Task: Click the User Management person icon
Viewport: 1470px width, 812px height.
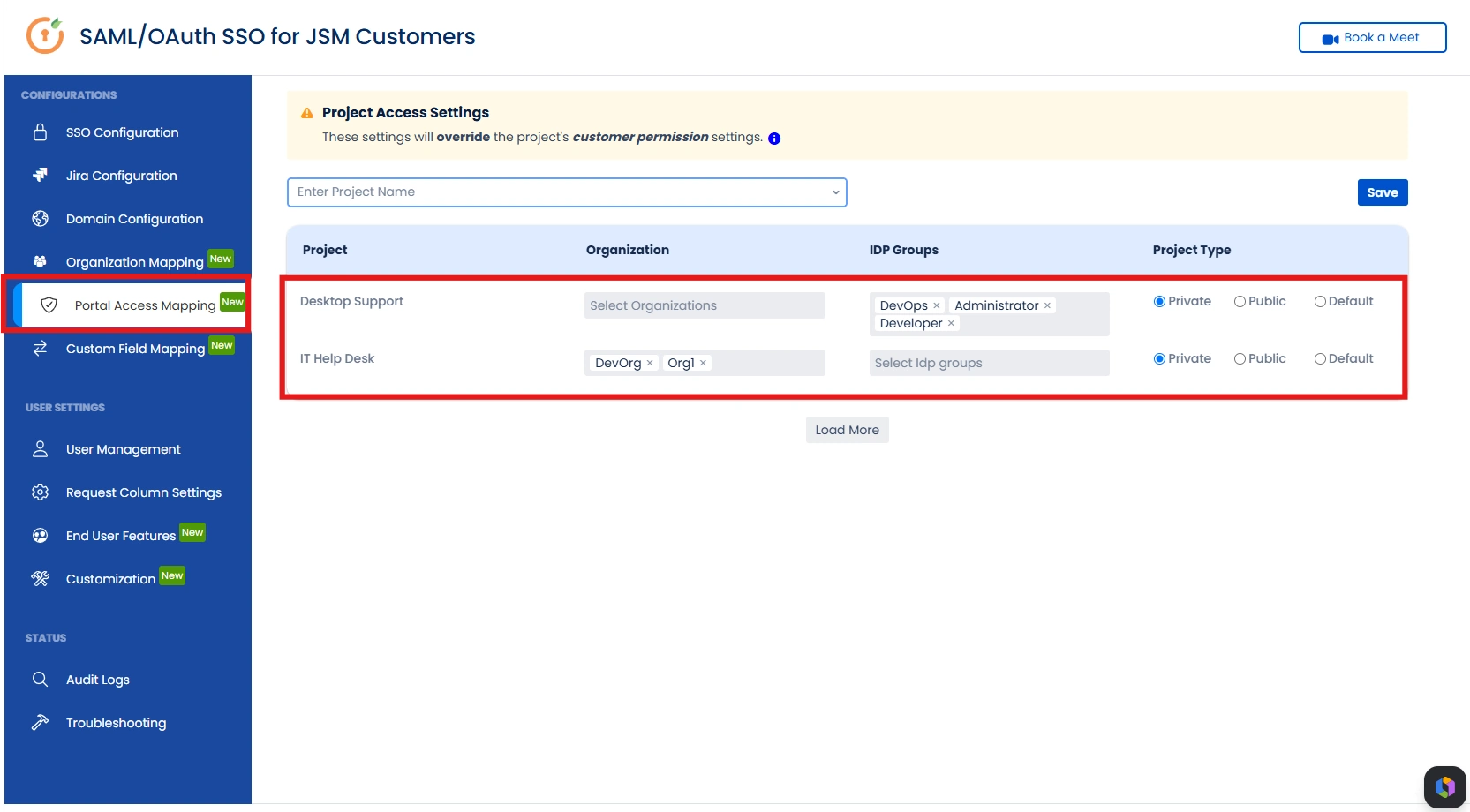Action: (x=41, y=448)
